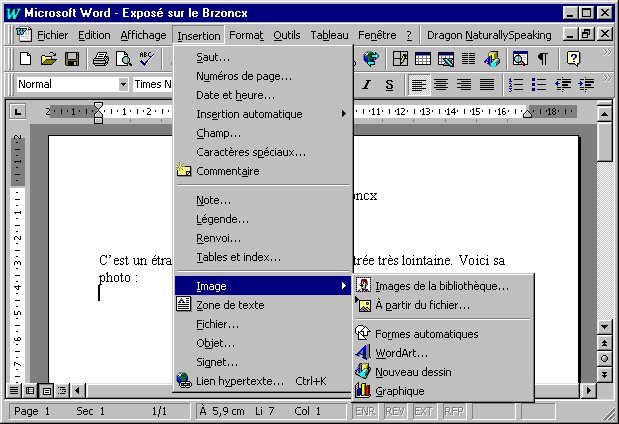Go to the previous page button
619x424 pixels.
[x=604, y=343]
